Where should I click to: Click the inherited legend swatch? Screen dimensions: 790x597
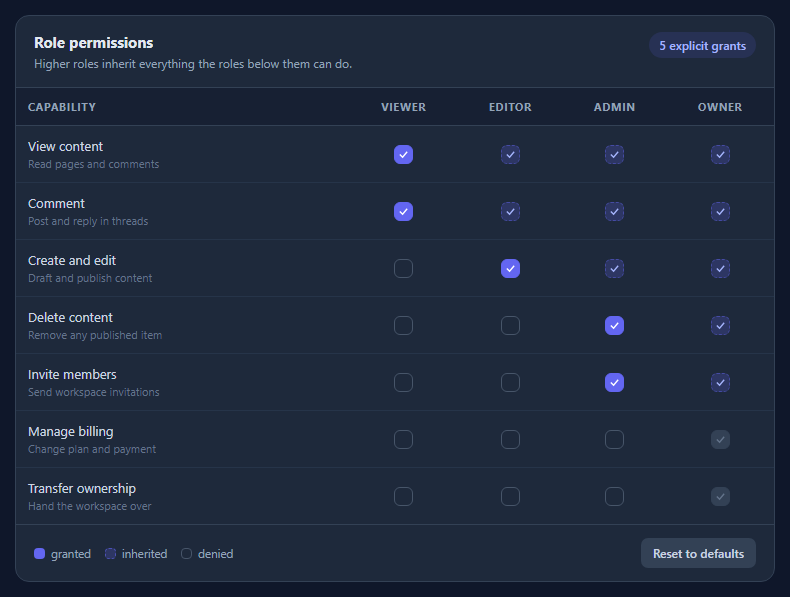pos(110,554)
